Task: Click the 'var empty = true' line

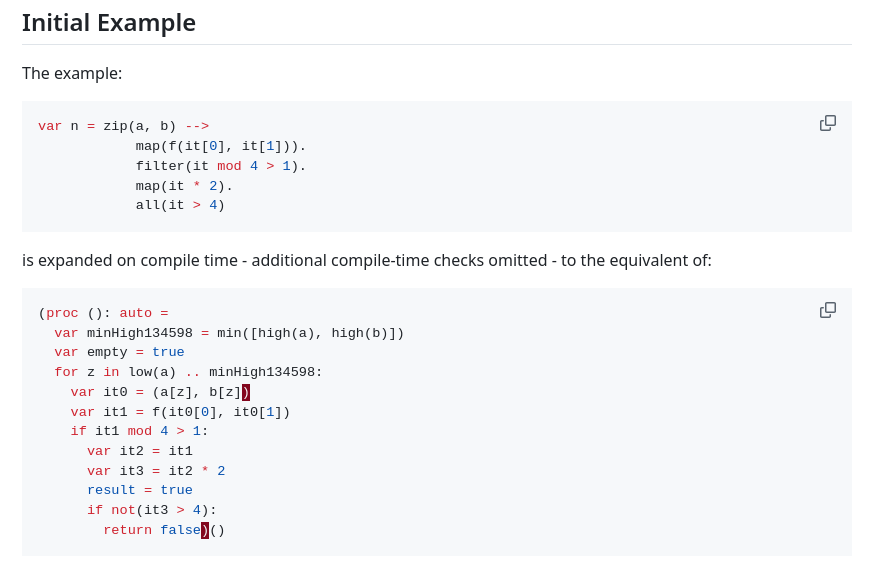Action: point(119,352)
